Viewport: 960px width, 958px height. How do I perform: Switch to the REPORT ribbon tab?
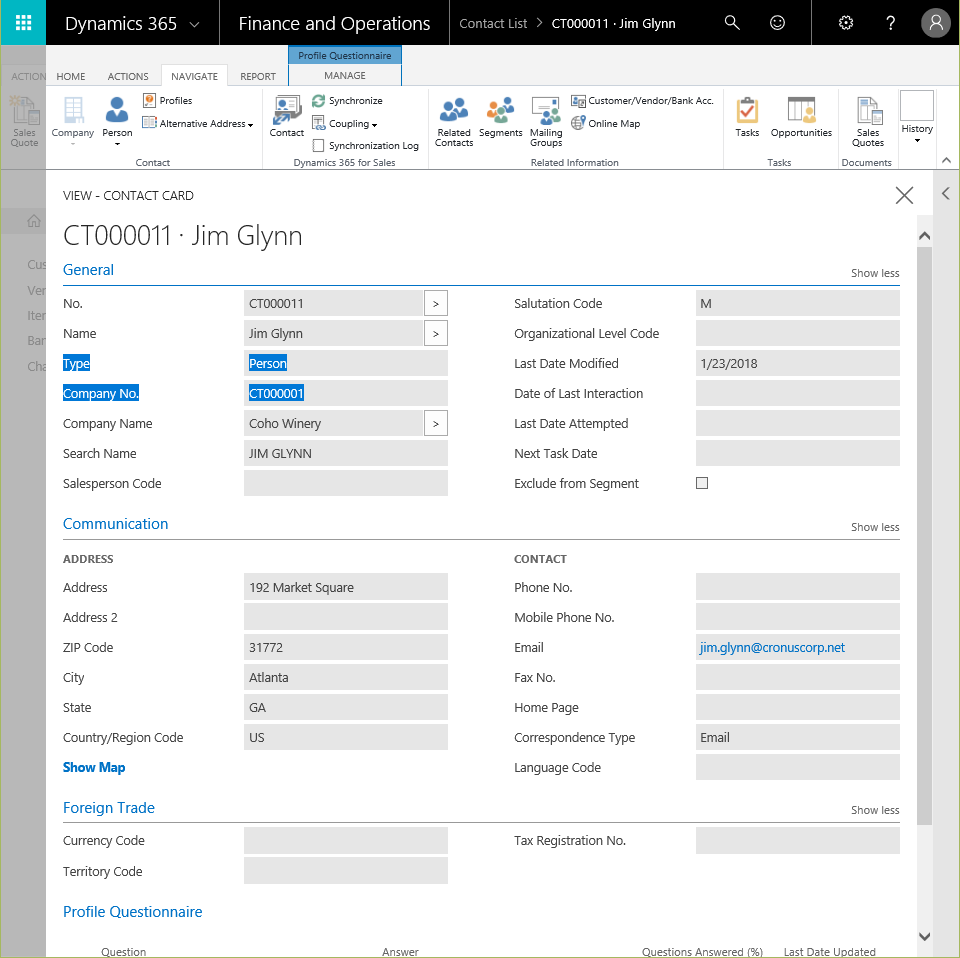pyautogui.click(x=258, y=77)
